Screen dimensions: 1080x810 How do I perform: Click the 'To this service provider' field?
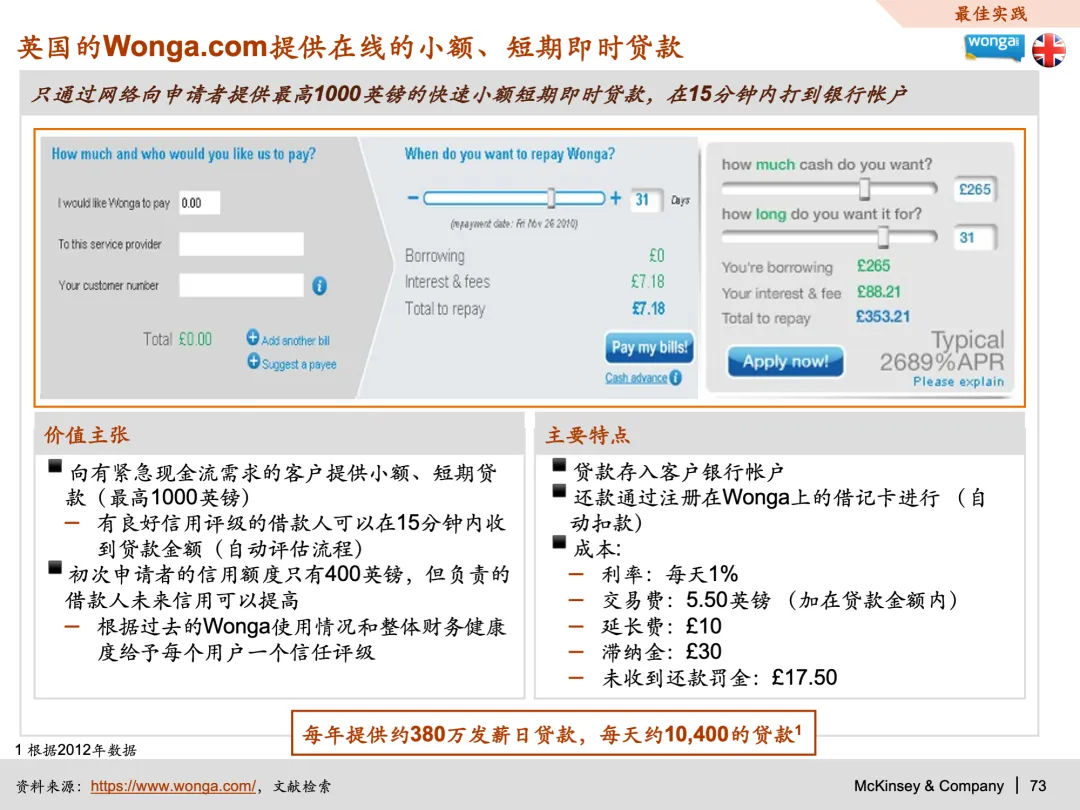(x=241, y=244)
